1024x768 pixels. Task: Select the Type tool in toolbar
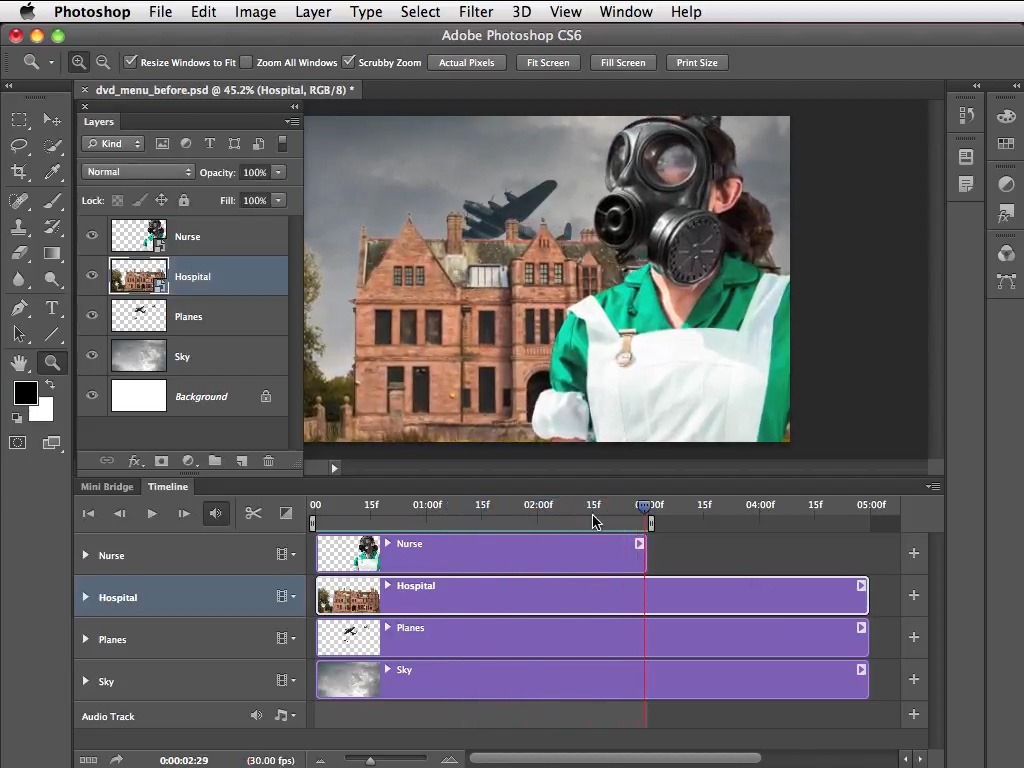(x=52, y=308)
